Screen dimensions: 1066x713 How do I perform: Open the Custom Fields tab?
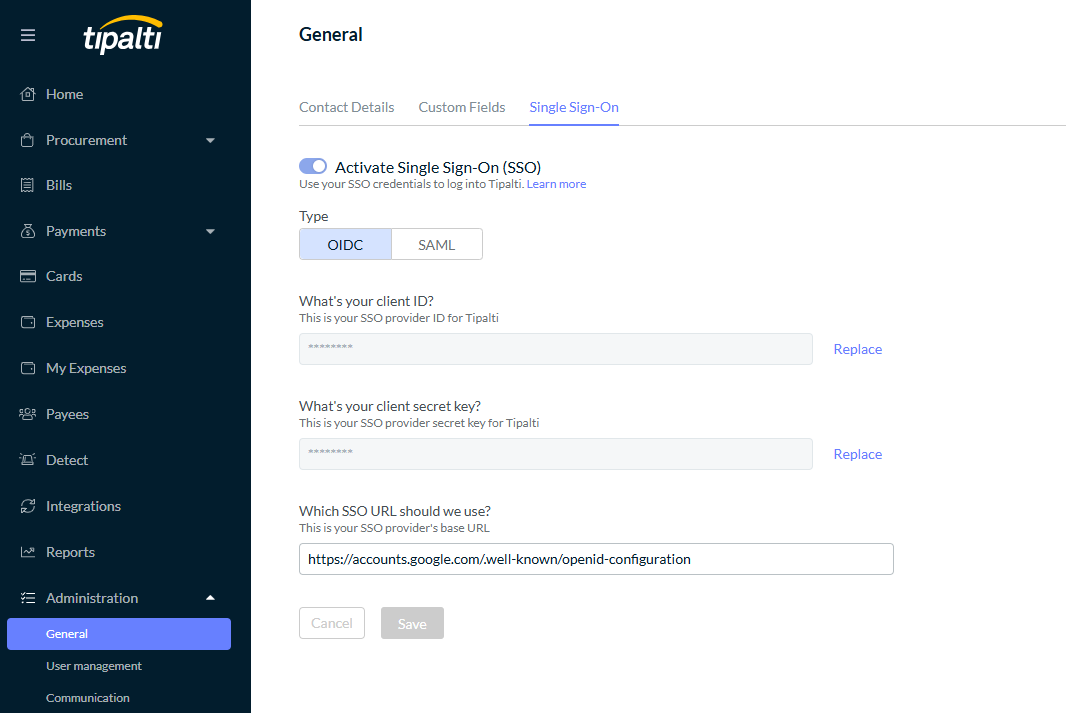pos(461,106)
